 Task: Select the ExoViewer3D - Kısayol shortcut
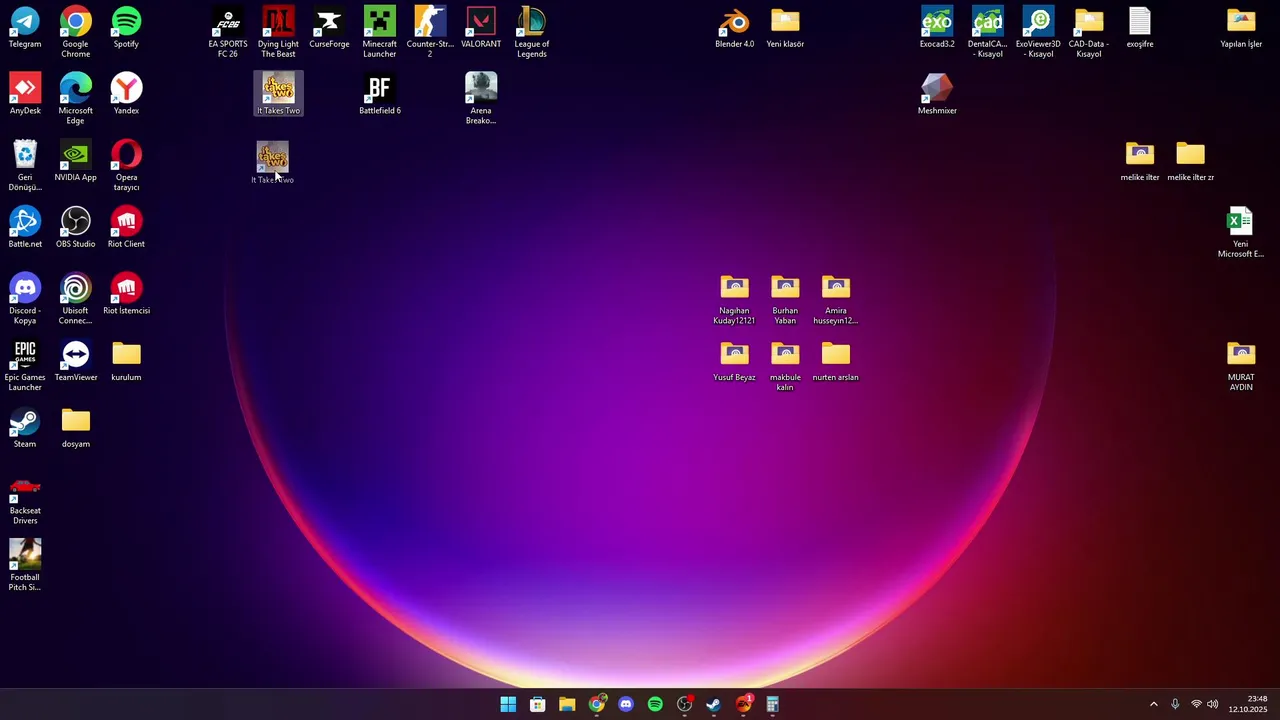[x=1038, y=32]
